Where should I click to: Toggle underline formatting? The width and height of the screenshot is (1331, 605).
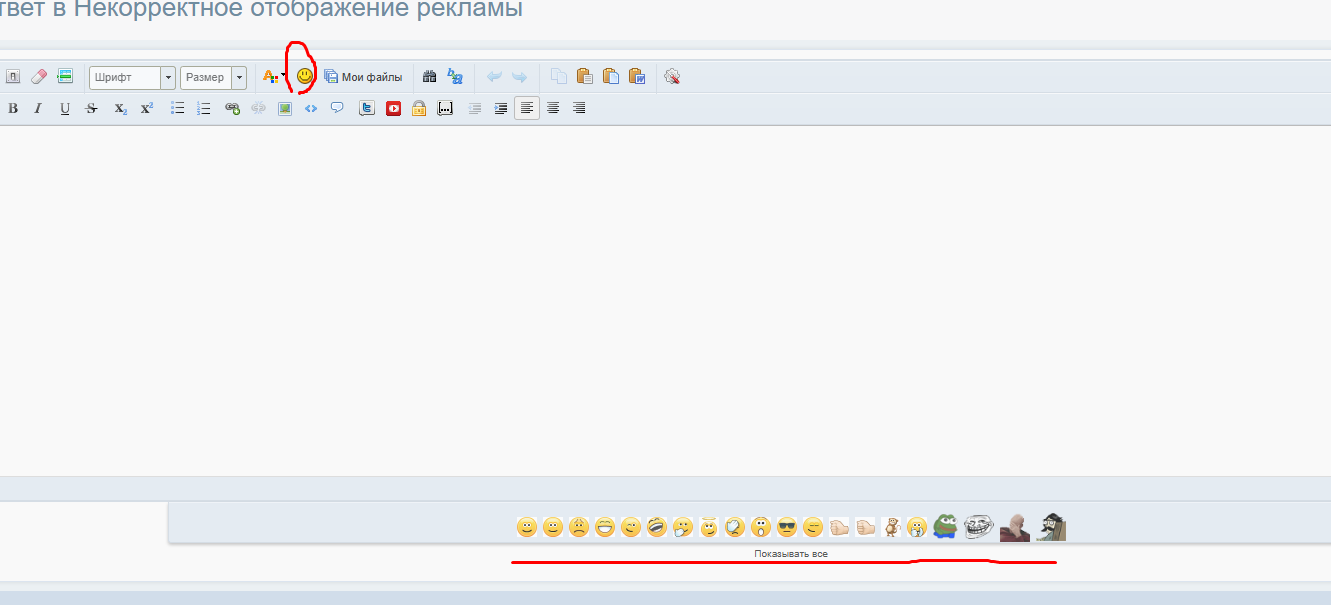pyautogui.click(x=65, y=108)
